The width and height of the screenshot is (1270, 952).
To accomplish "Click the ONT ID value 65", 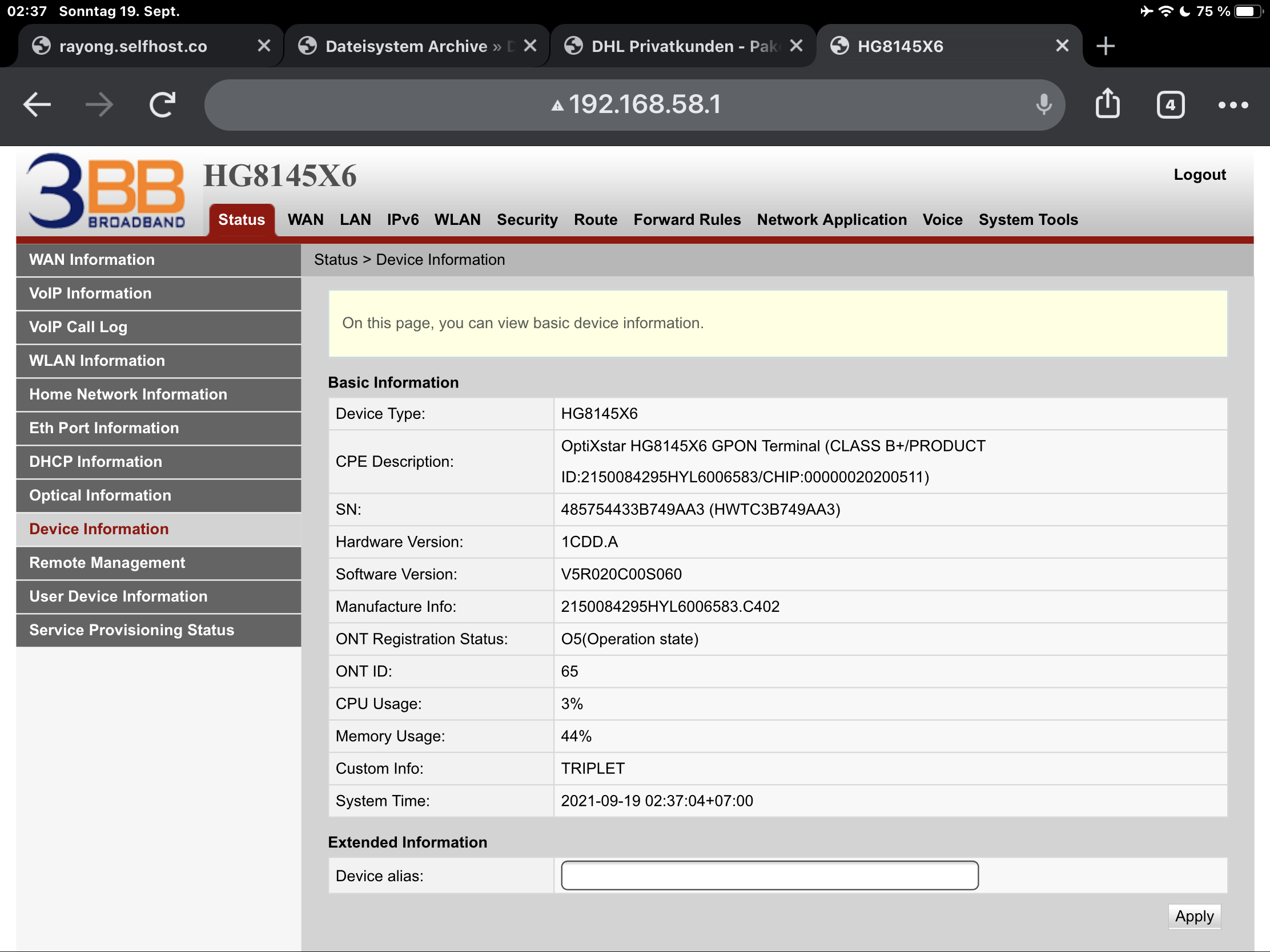I will [569, 671].
